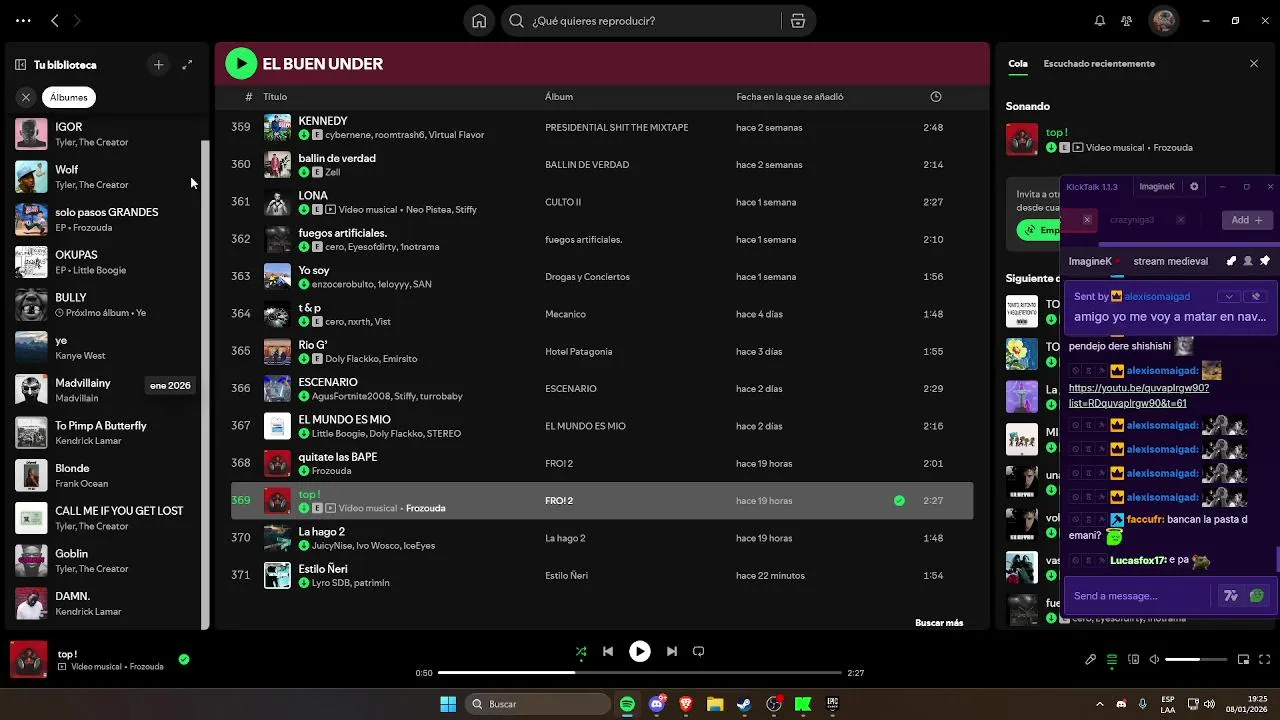Open the lyrics microphone icon
Screen dimensions: 1280x720
[x=1091, y=660]
